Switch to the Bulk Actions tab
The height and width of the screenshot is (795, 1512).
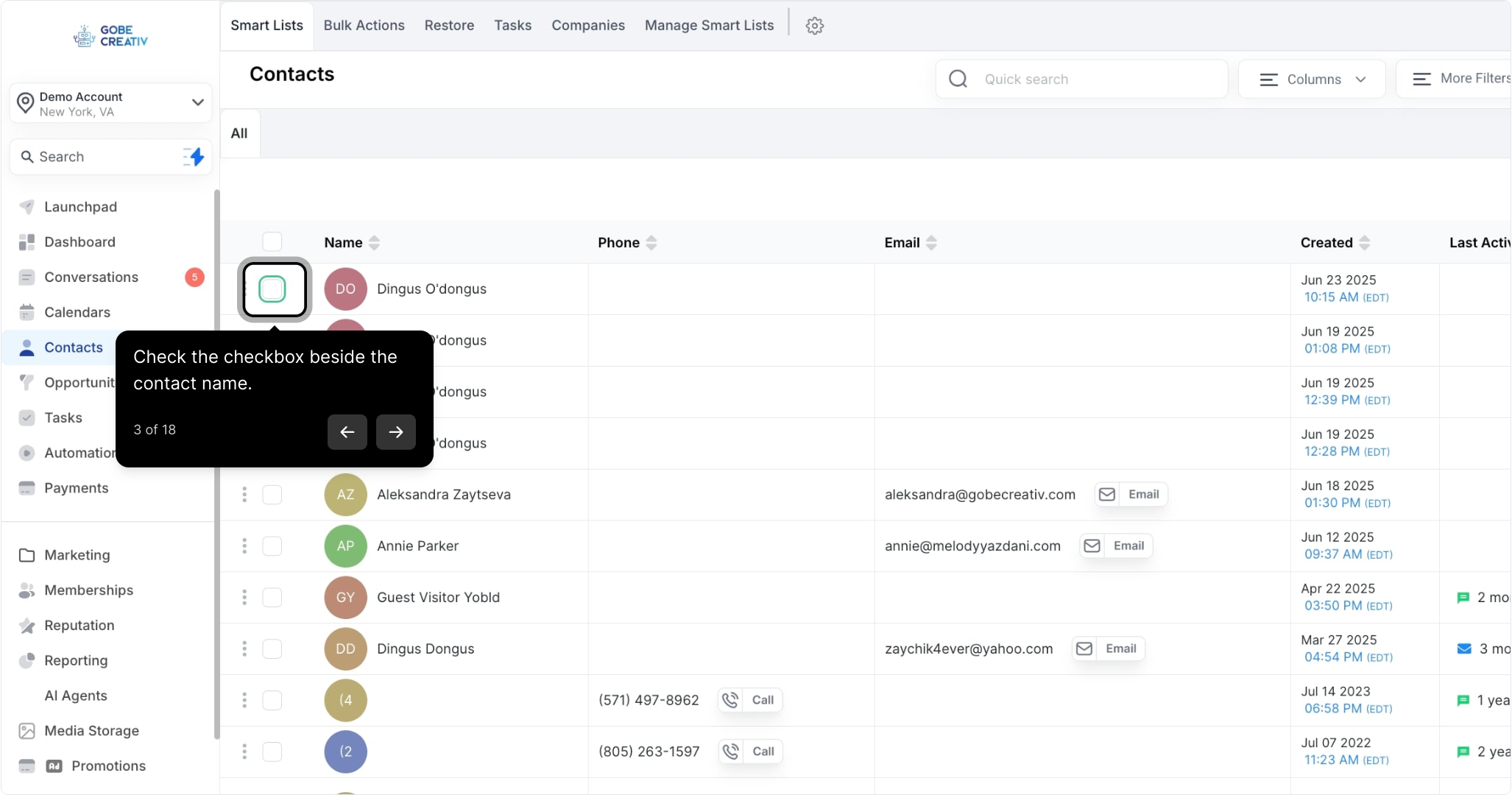(364, 26)
